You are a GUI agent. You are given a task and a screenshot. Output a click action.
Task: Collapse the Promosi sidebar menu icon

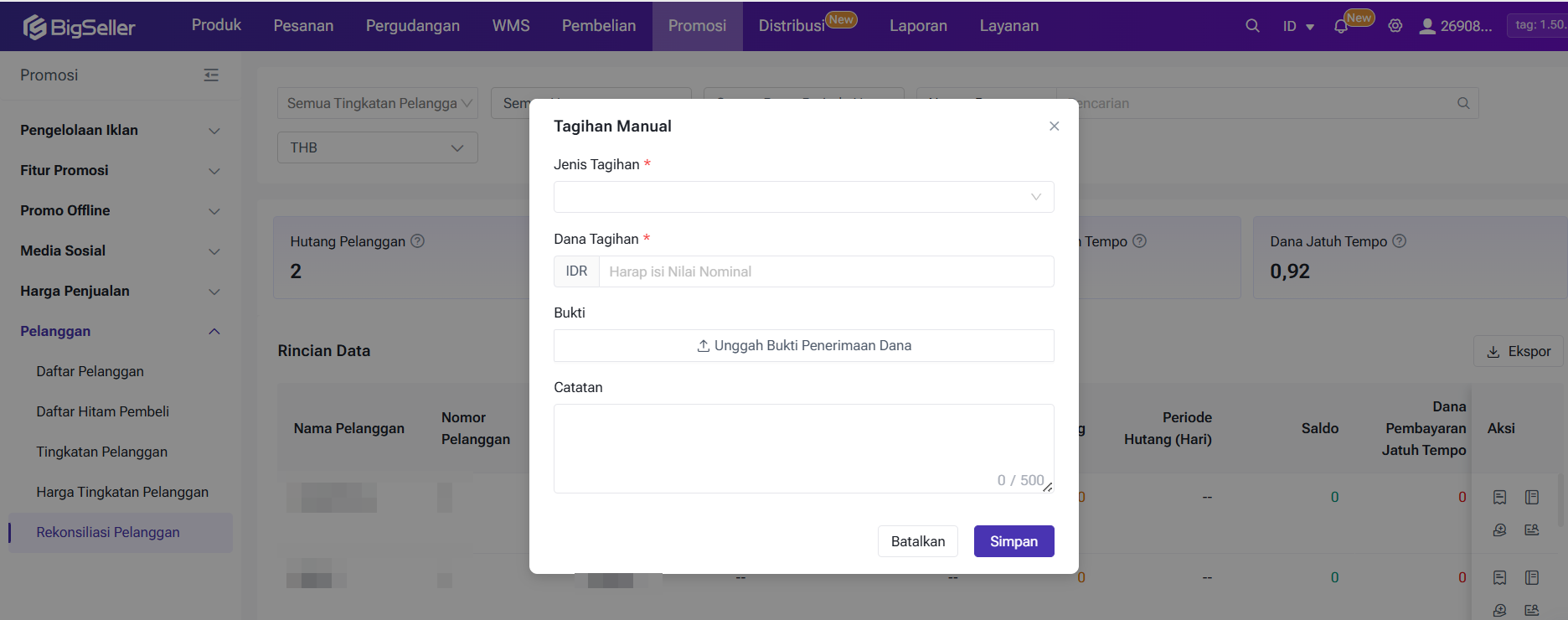pyautogui.click(x=211, y=75)
